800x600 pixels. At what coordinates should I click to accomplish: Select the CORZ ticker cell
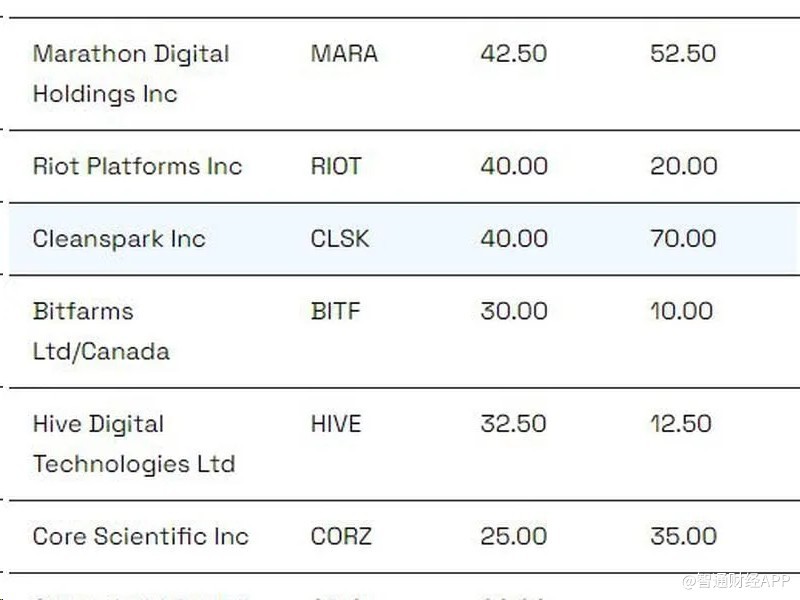point(341,536)
